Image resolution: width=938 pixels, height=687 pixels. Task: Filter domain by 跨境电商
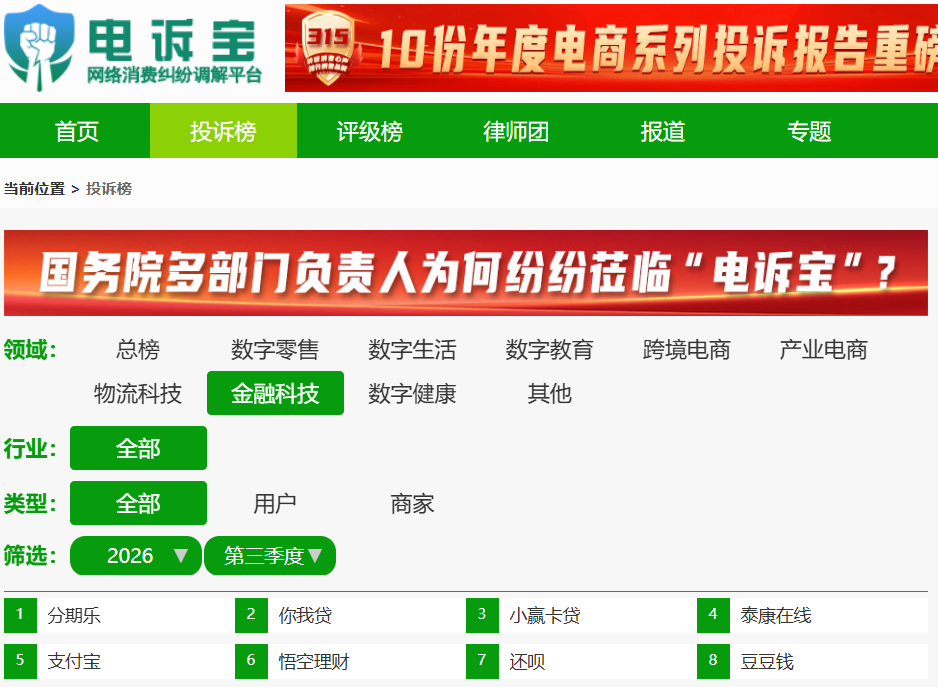pyautogui.click(x=686, y=349)
